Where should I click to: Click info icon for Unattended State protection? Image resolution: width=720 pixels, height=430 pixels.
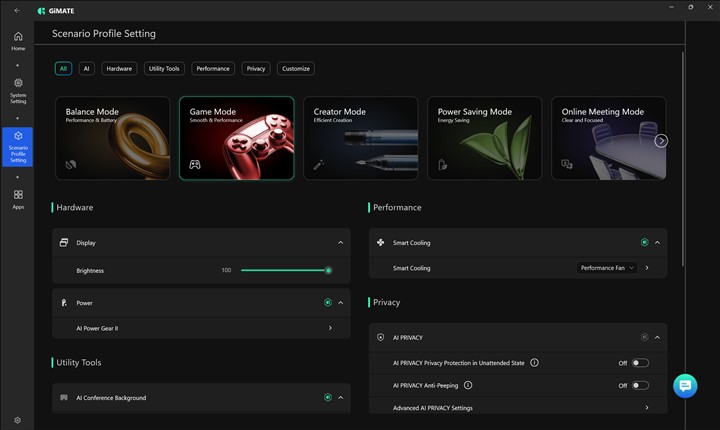click(x=534, y=362)
